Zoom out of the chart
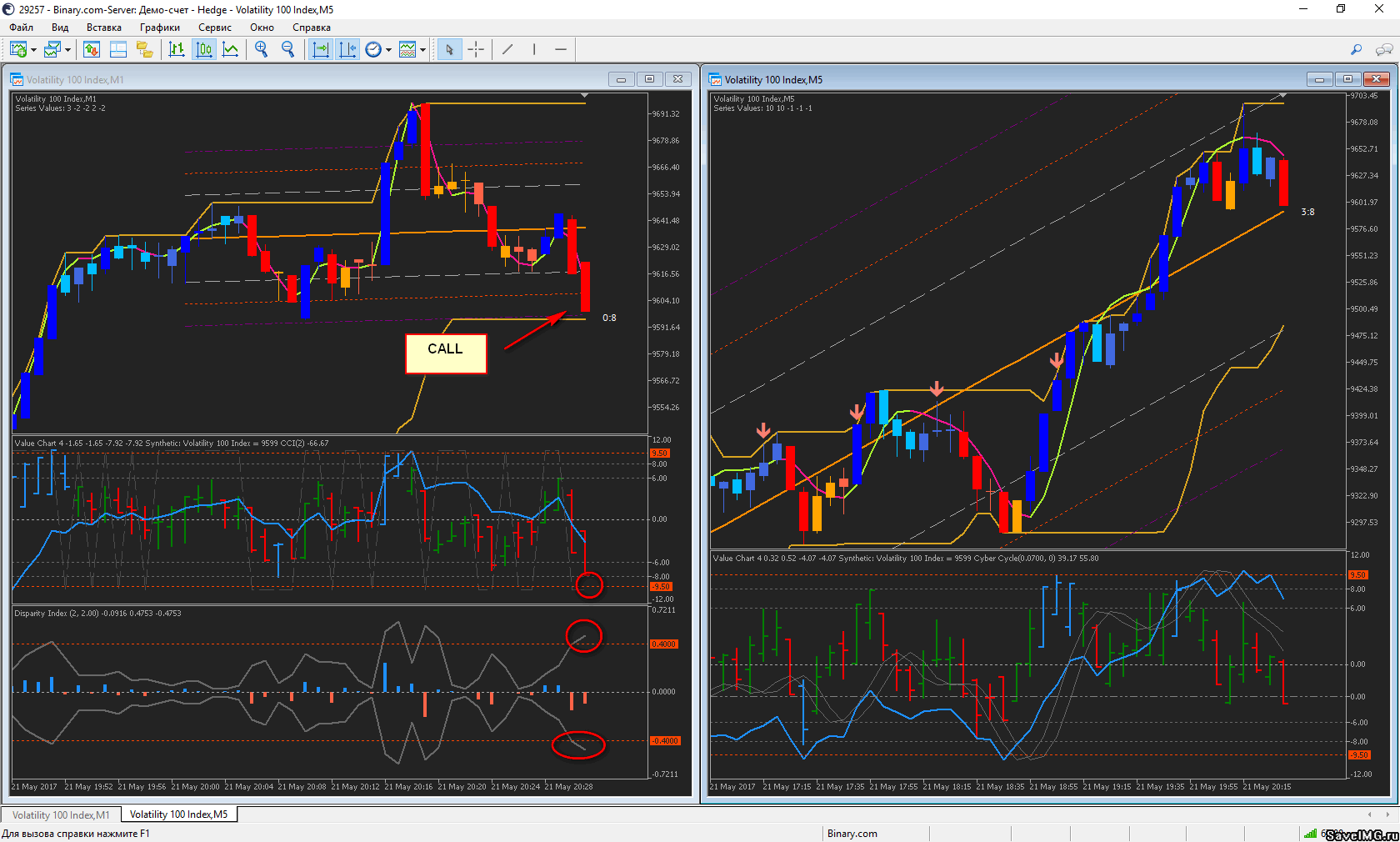This screenshot has width=1400, height=842. tap(288, 50)
